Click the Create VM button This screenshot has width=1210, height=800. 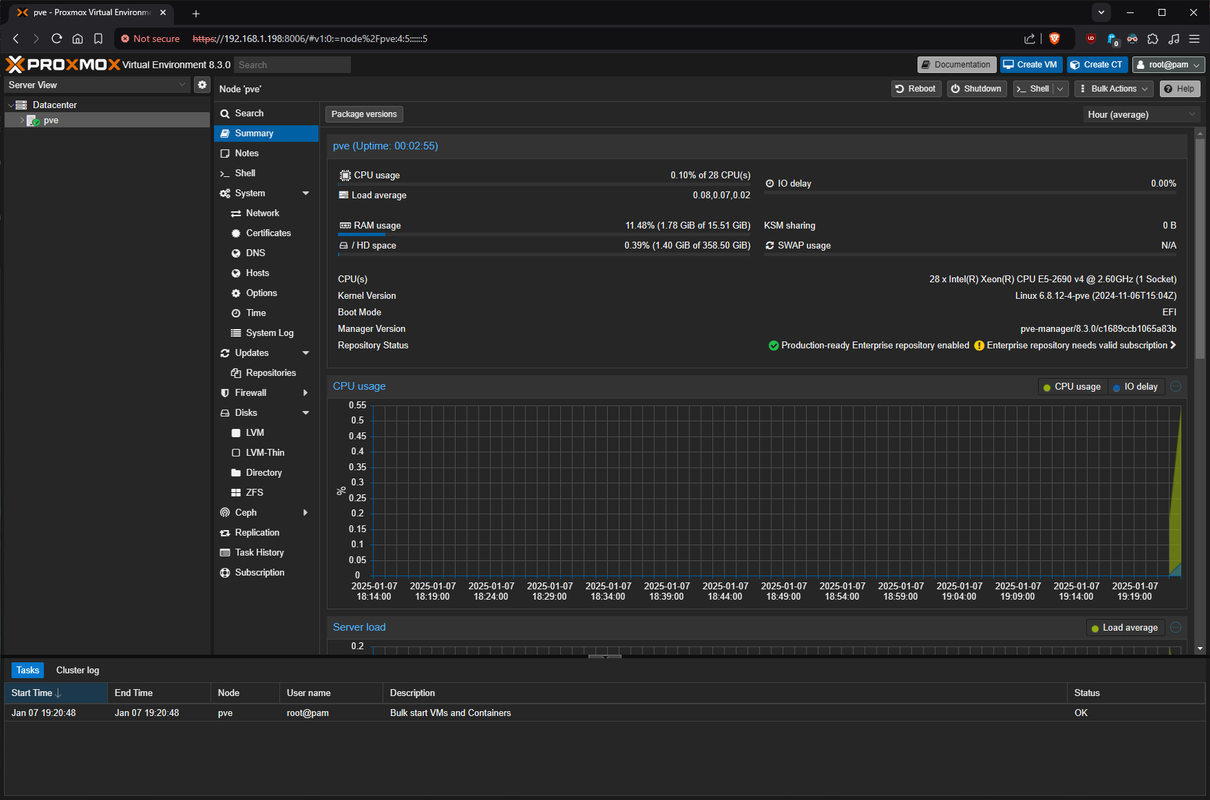coord(1031,64)
